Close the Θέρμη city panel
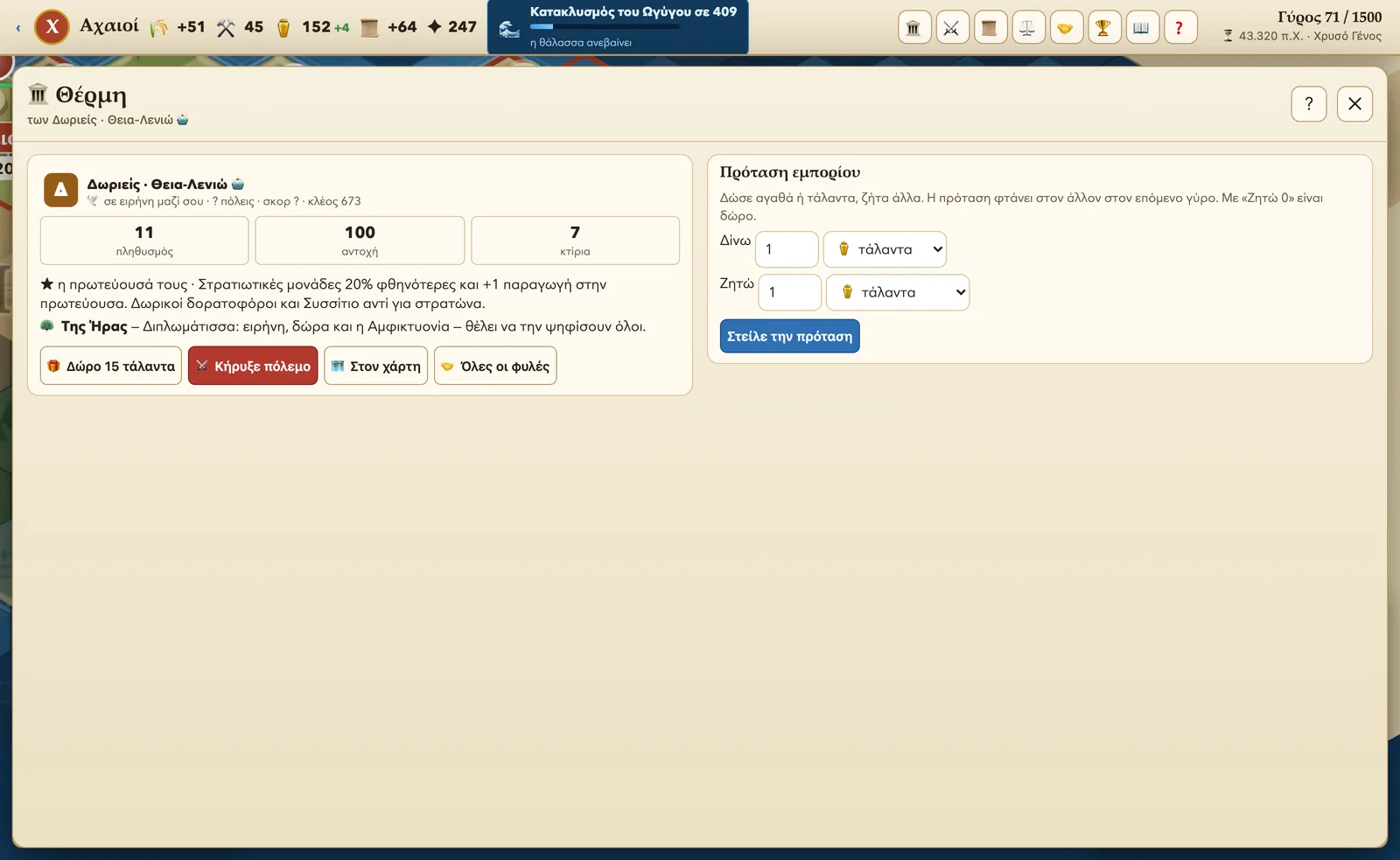This screenshot has width=1400, height=860. point(1354,104)
